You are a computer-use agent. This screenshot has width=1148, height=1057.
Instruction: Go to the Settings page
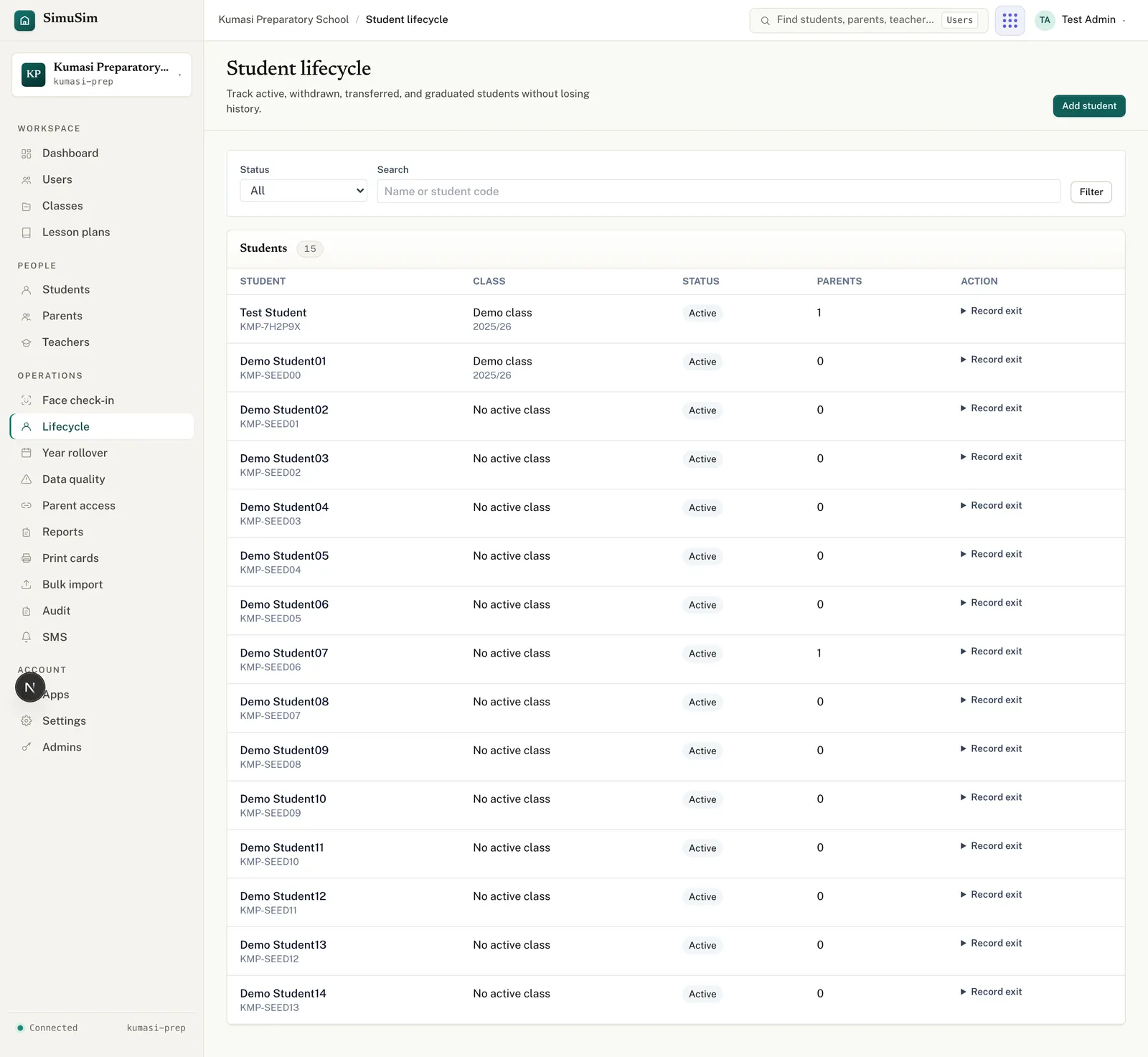(102, 721)
